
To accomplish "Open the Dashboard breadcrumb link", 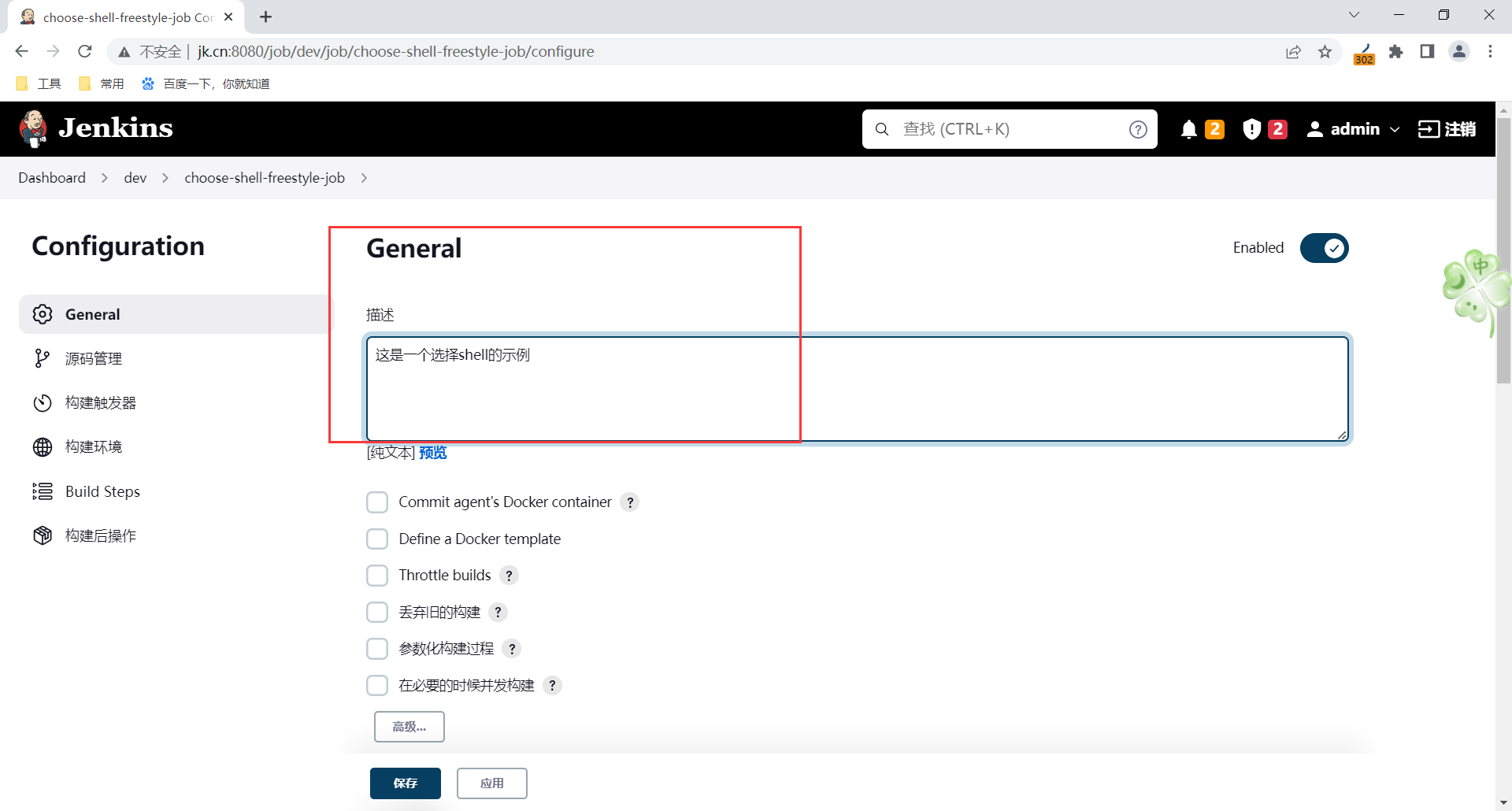I will [x=52, y=178].
